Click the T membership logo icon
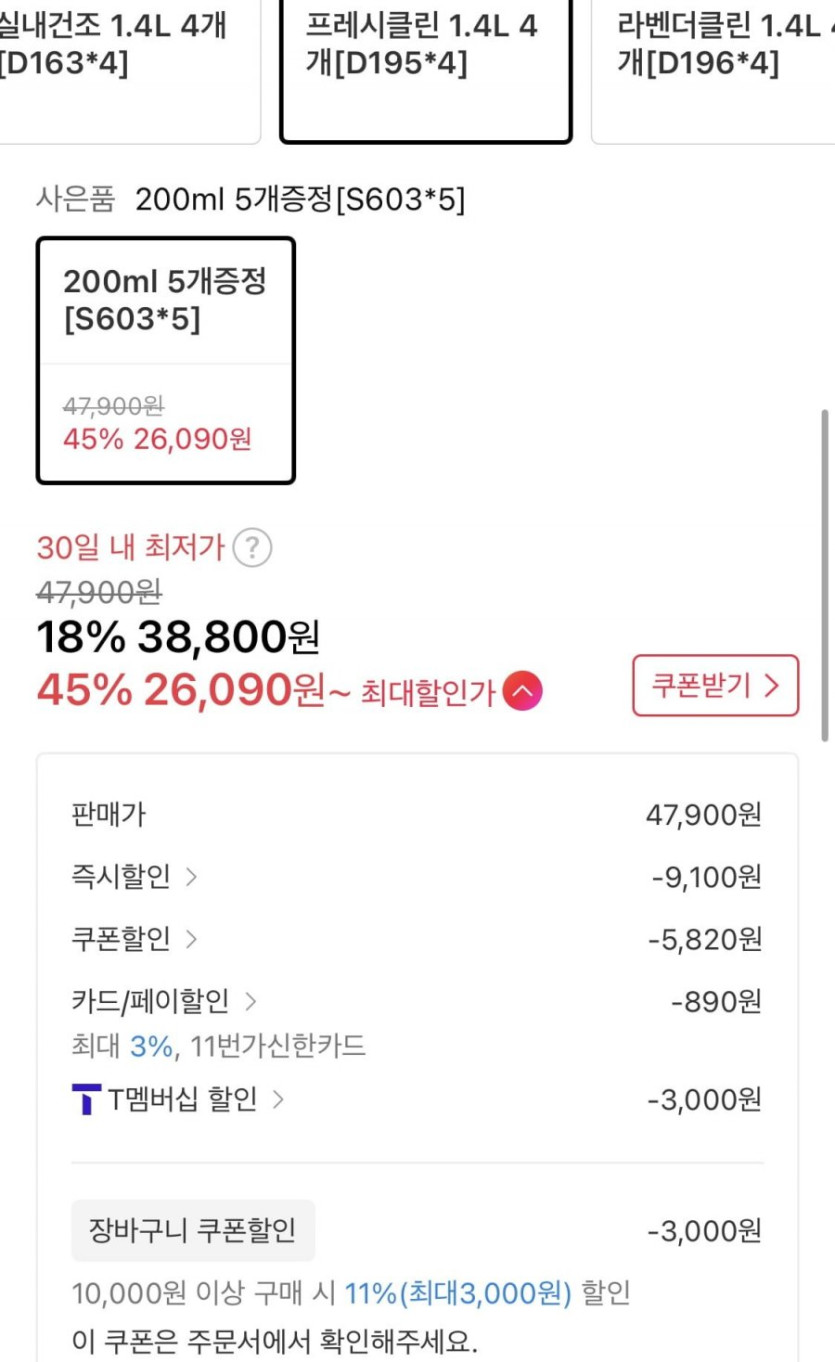Image resolution: width=835 pixels, height=1362 pixels. pos(87,1100)
